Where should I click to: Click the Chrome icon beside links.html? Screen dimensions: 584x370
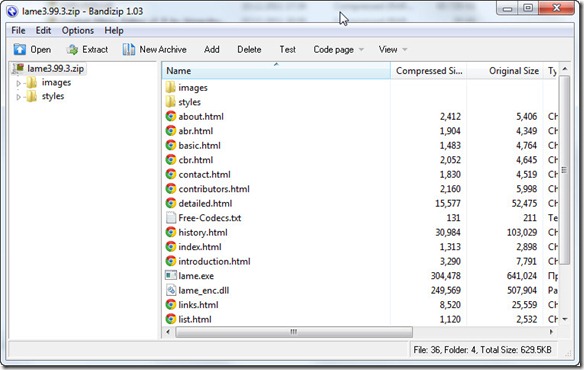point(171,304)
